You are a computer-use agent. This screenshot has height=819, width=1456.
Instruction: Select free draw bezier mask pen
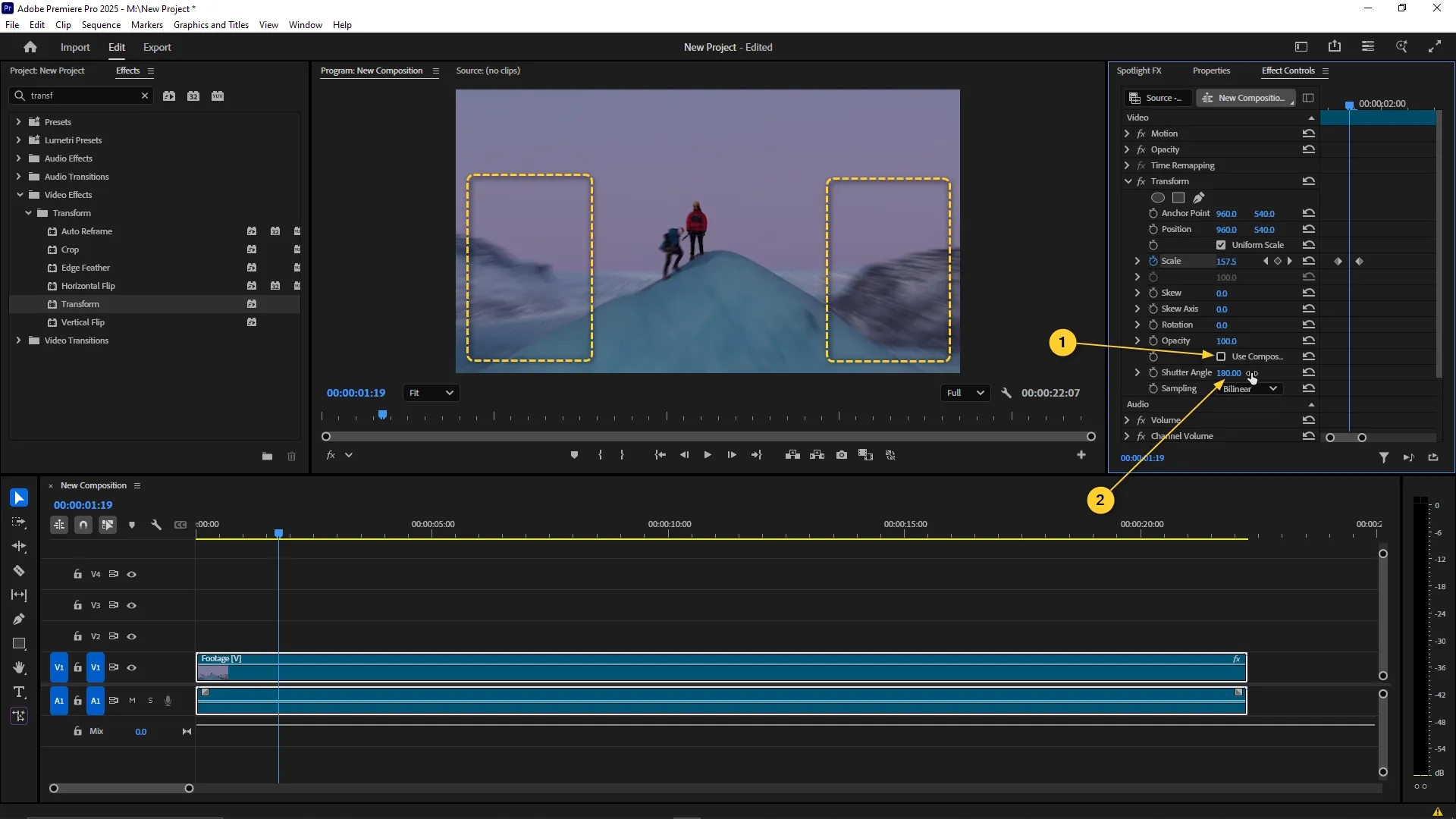(1199, 198)
